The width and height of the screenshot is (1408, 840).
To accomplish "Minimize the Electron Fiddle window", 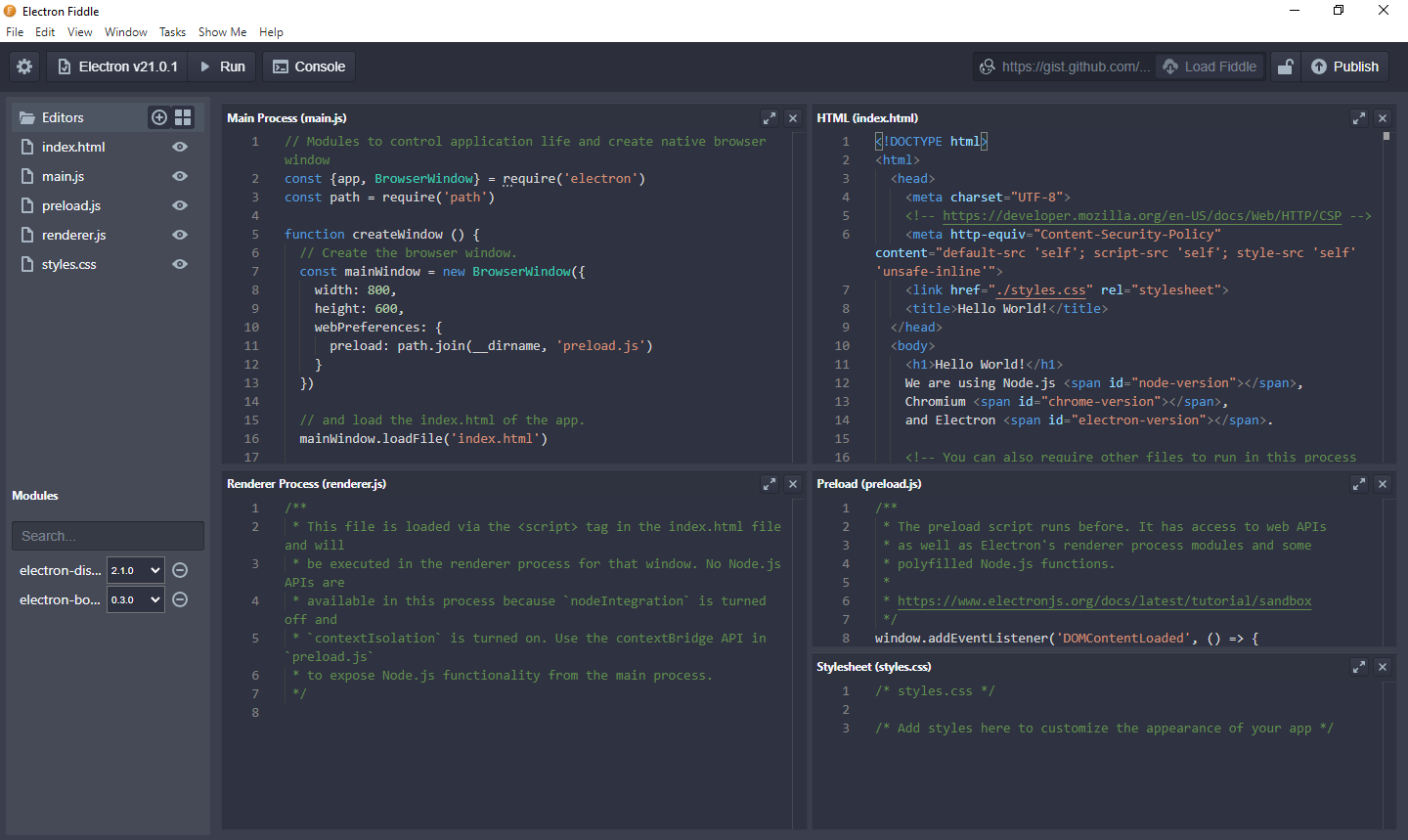I will pyautogui.click(x=1295, y=11).
